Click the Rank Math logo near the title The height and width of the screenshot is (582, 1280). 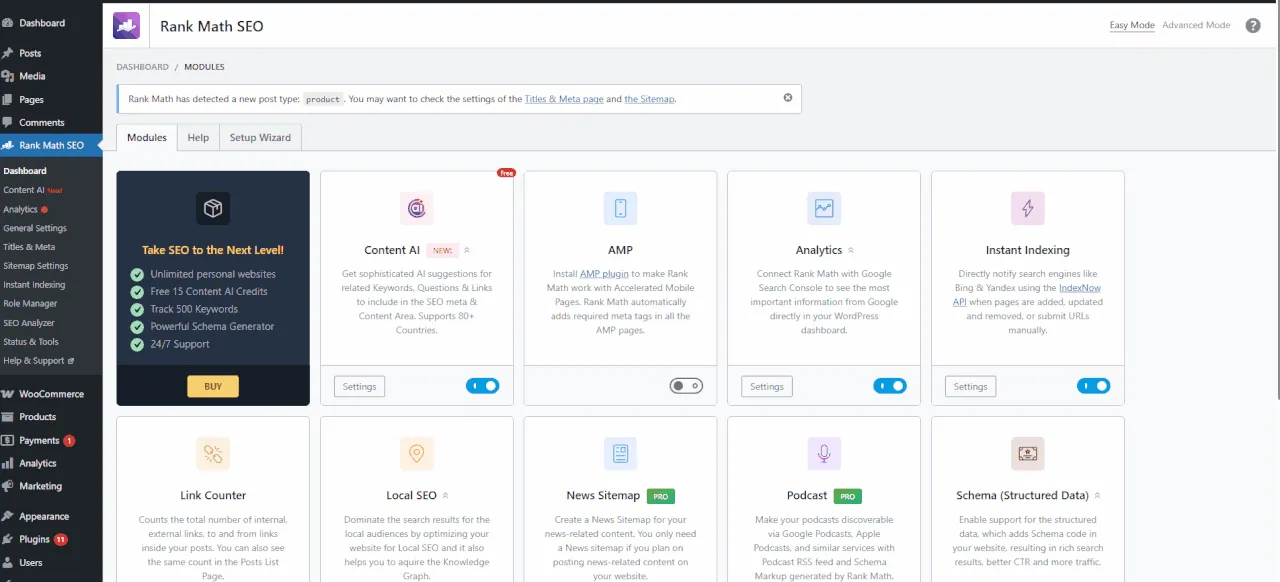(x=126, y=25)
